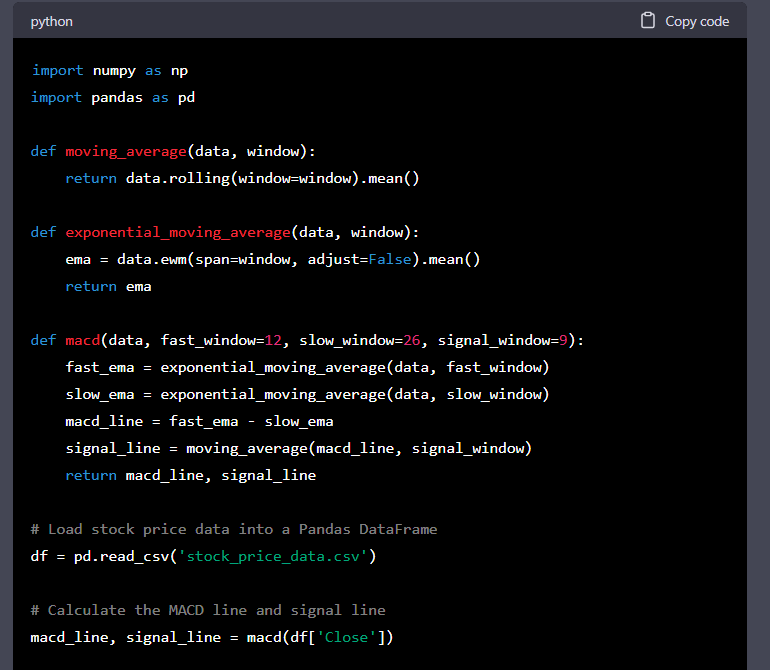This screenshot has height=670, width=770.
Task: Click the line "return macd_line, signal_line"
Action: click(191, 475)
